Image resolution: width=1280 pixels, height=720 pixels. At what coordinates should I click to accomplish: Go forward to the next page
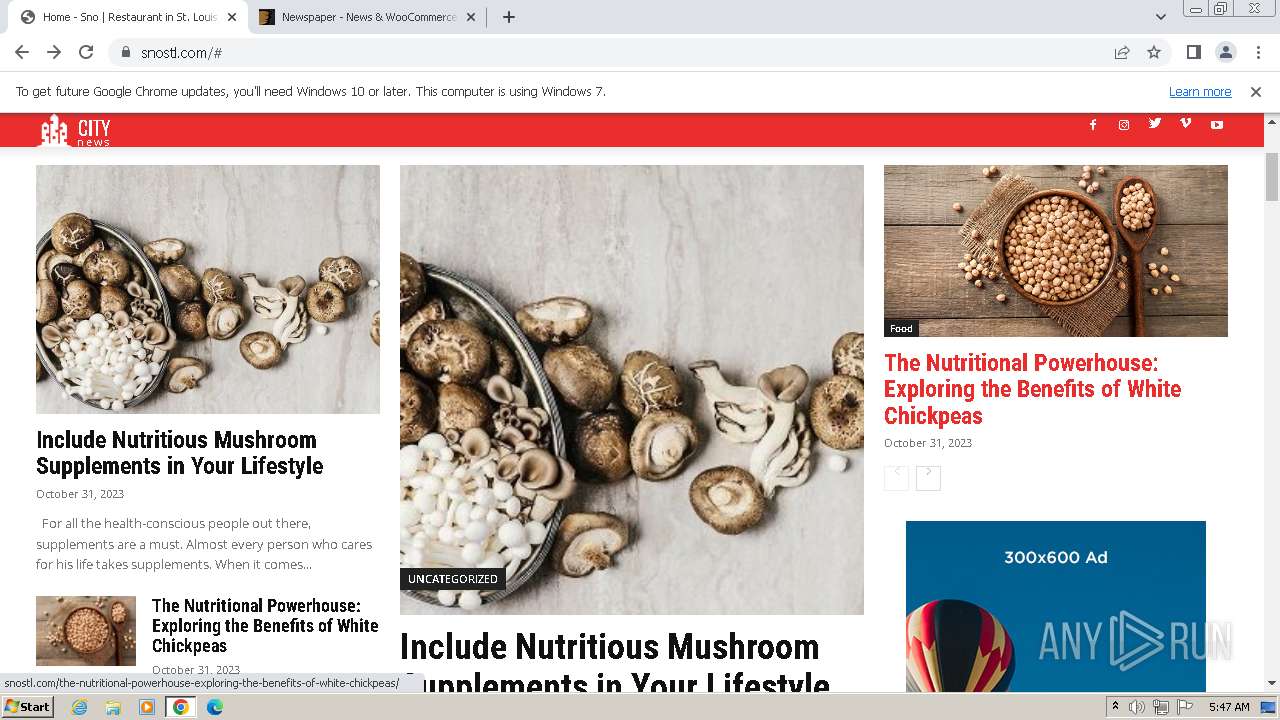tap(54, 52)
